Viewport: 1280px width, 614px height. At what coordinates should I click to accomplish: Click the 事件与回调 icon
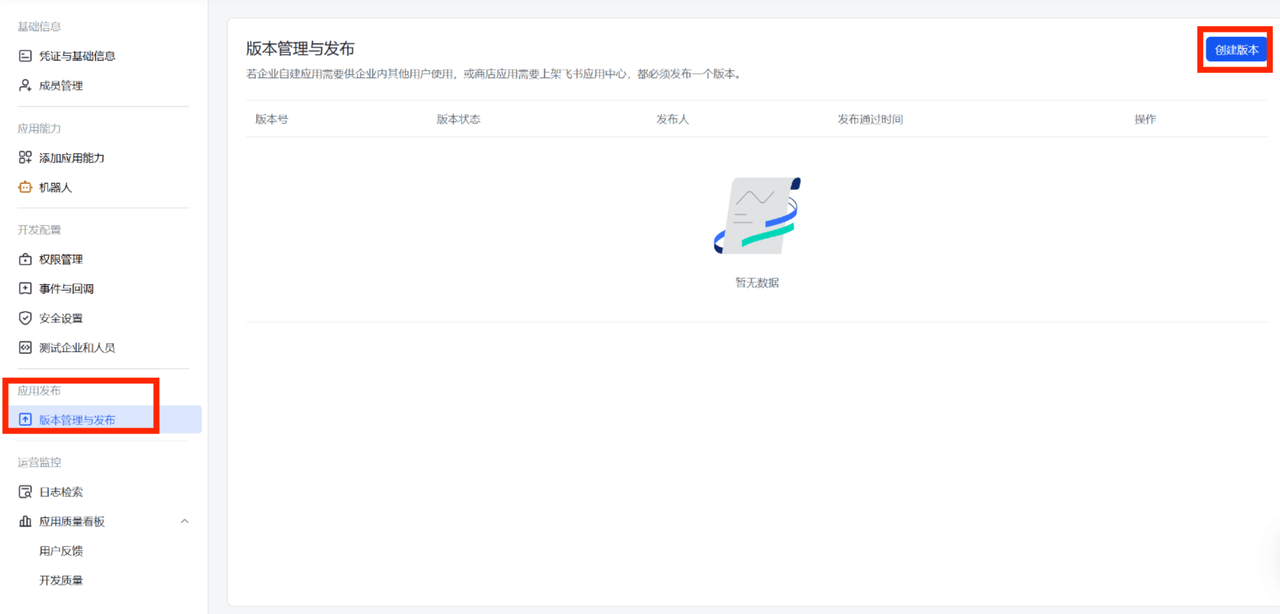pos(26,289)
